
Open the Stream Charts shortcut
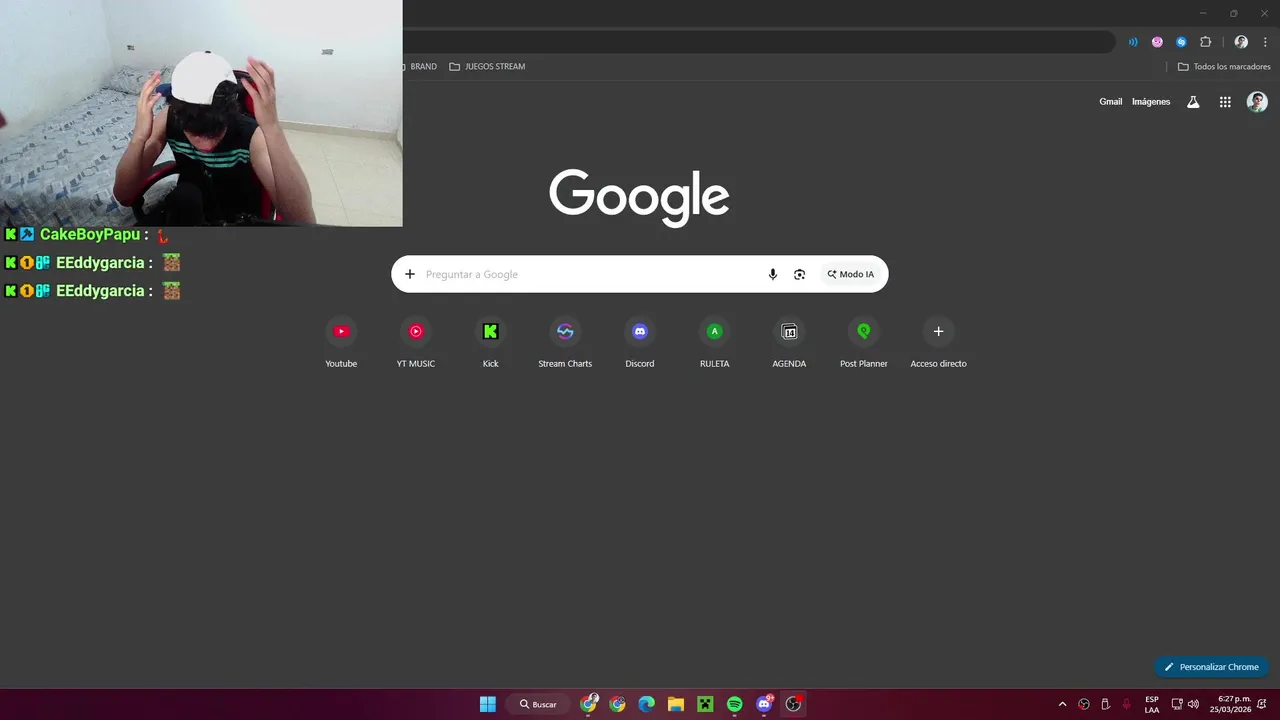tap(565, 343)
